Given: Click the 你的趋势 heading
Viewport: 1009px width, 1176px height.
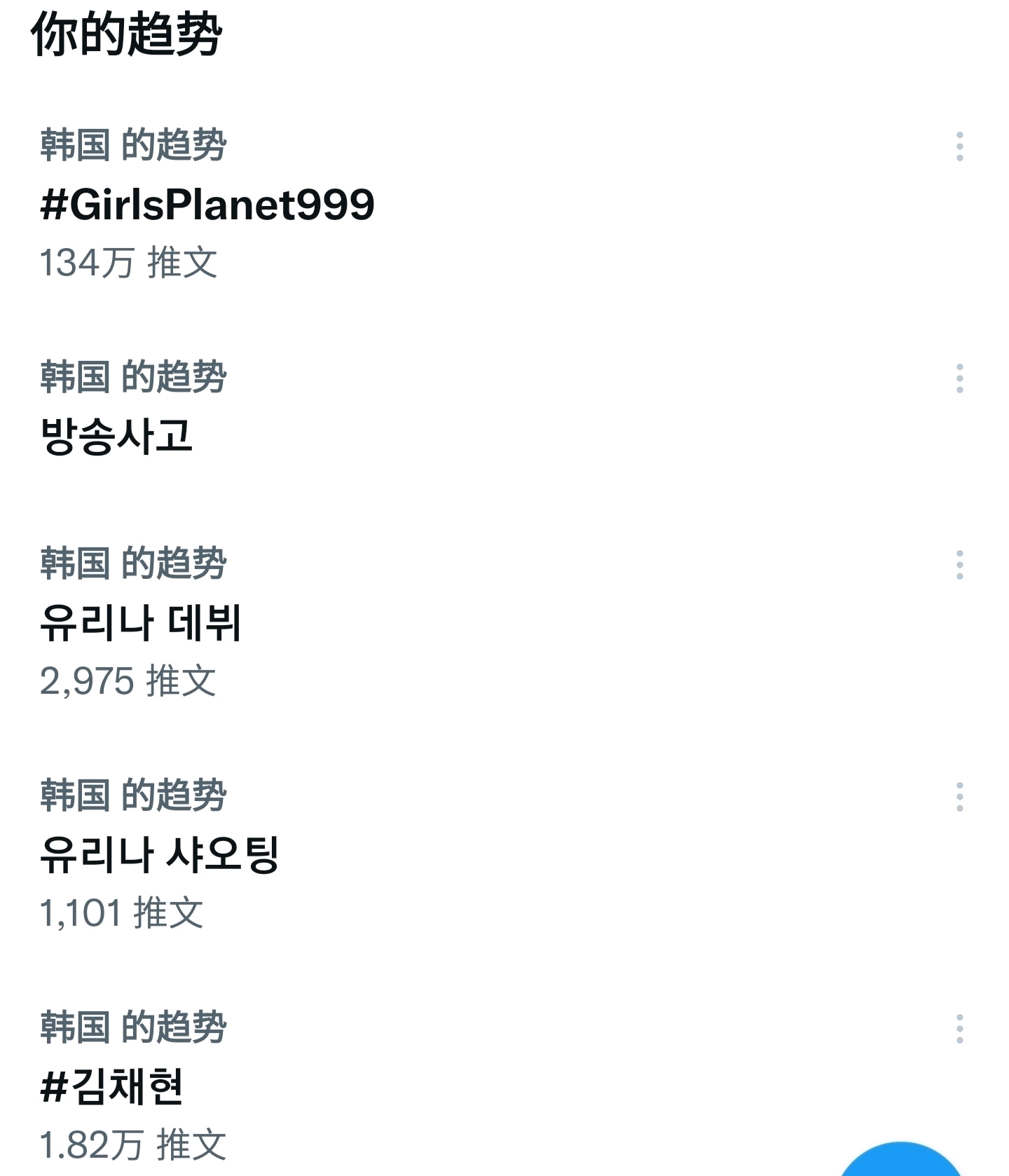Looking at the screenshot, I should point(127,34).
